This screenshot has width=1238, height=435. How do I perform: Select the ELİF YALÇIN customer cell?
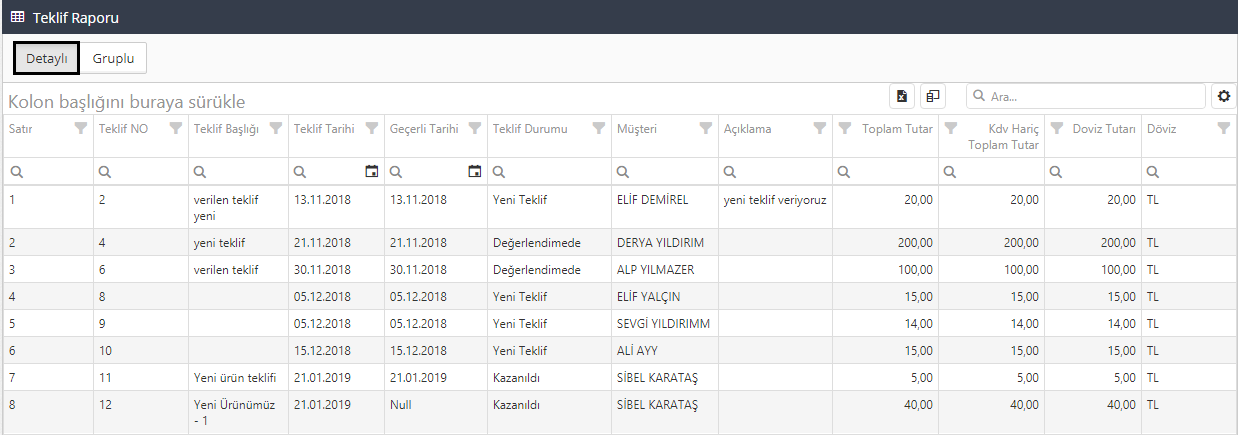pos(665,296)
